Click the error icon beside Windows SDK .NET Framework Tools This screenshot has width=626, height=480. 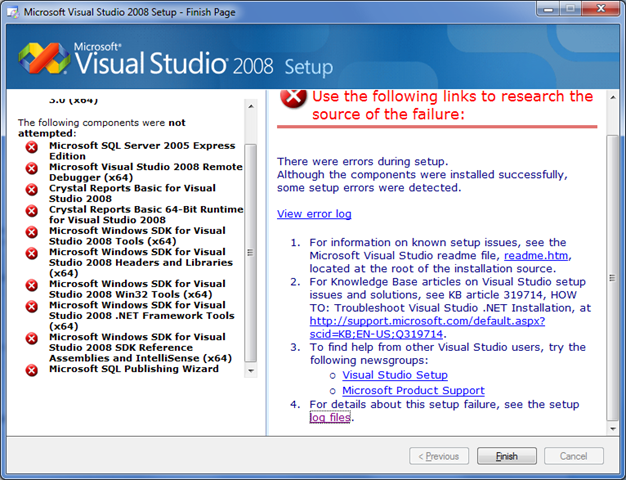click(x=32, y=306)
